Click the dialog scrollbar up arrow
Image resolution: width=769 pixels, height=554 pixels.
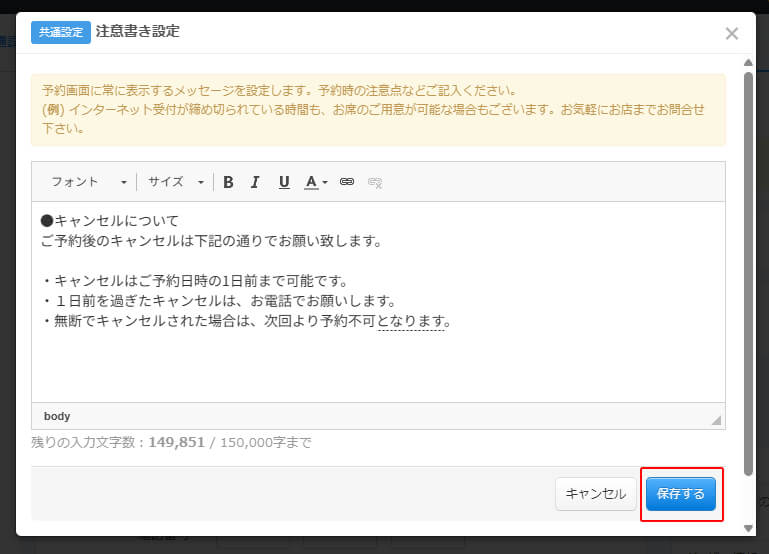[749, 63]
